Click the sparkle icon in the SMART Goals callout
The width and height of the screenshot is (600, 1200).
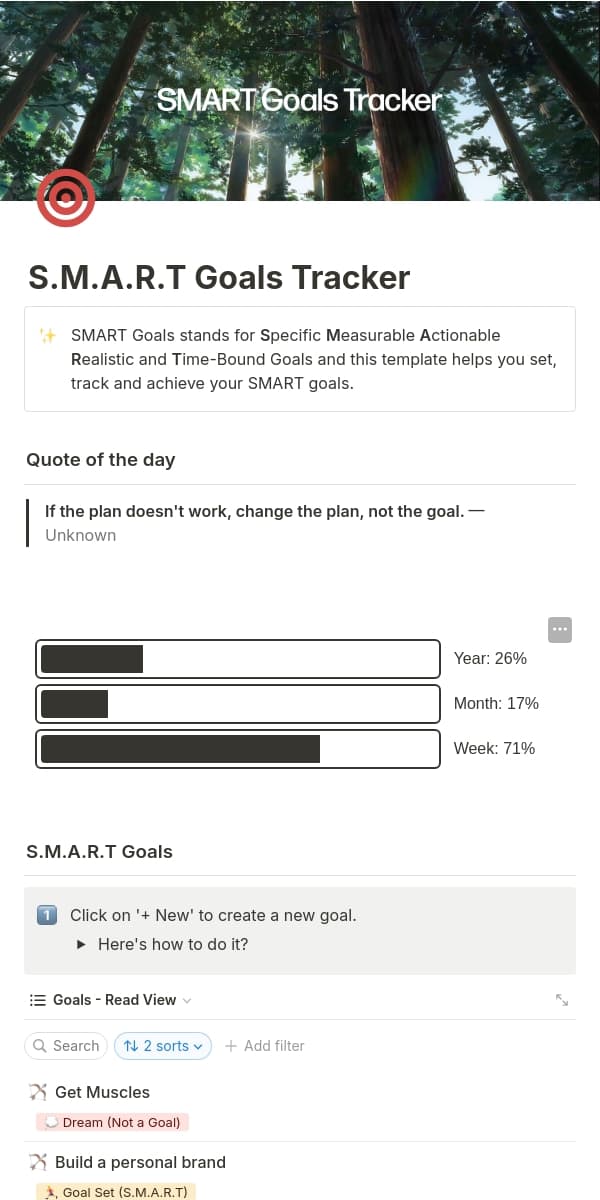48,336
